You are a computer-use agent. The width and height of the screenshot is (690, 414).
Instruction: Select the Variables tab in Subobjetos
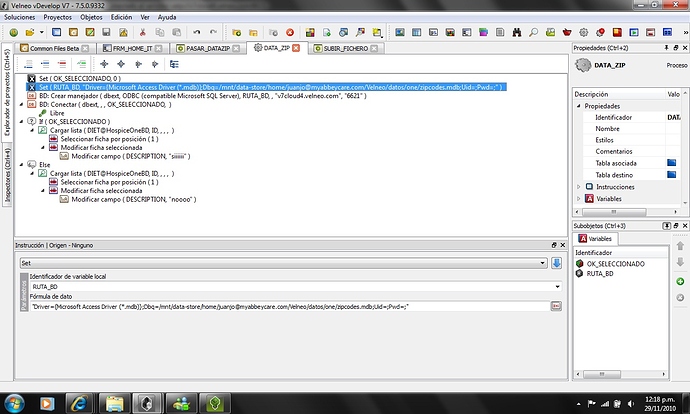[x=595, y=238]
